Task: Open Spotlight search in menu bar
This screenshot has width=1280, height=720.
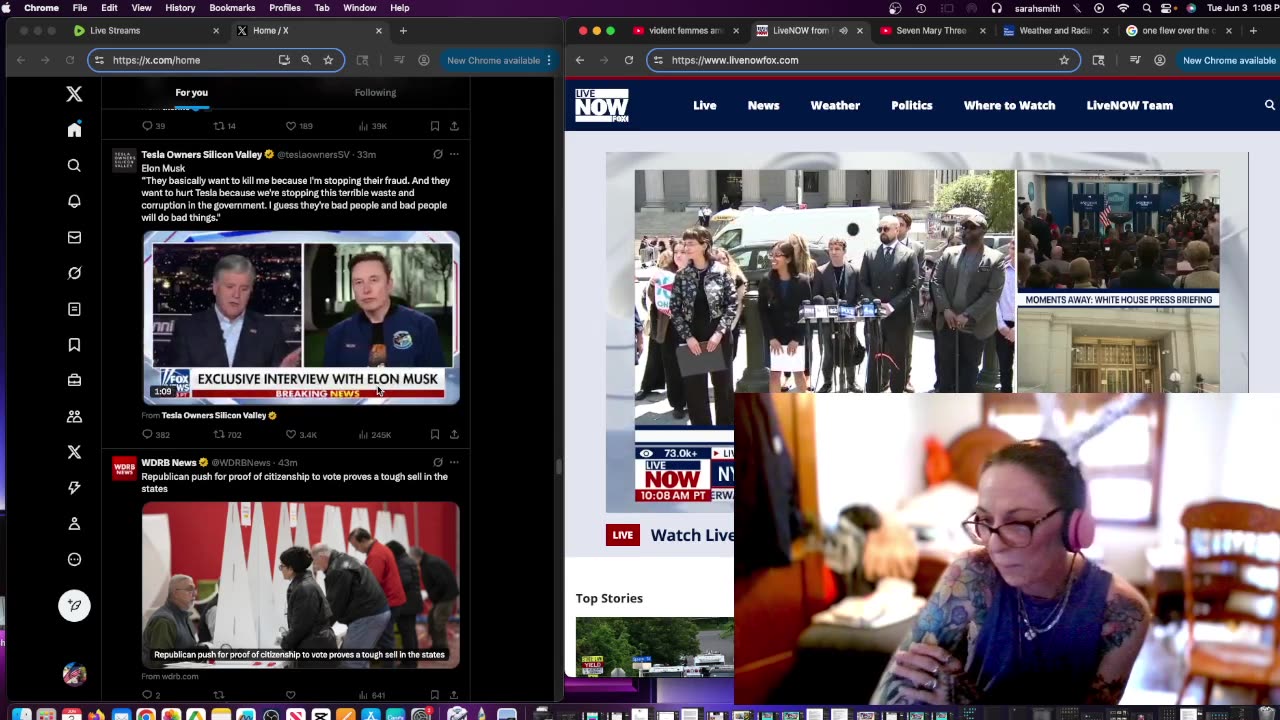Action: [x=1146, y=8]
